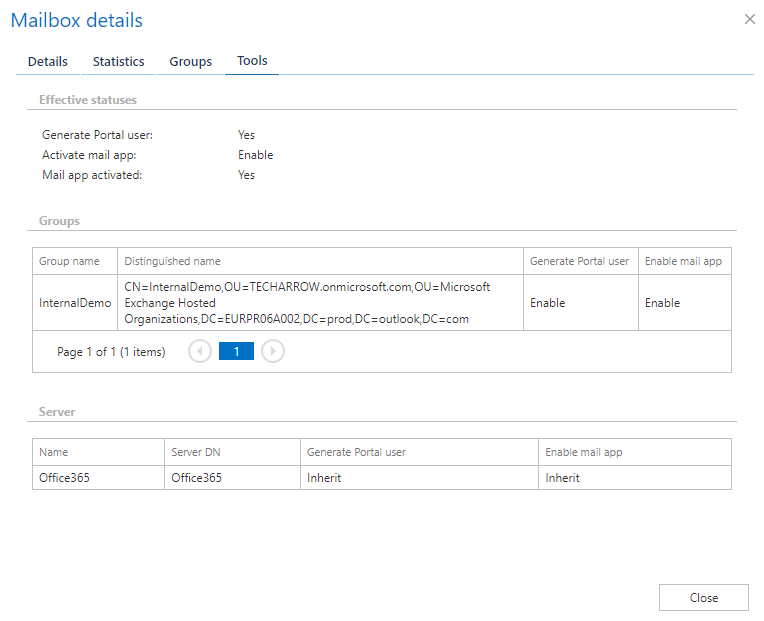Select the Tools tab
764x621 pixels.
[x=252, y=61]
